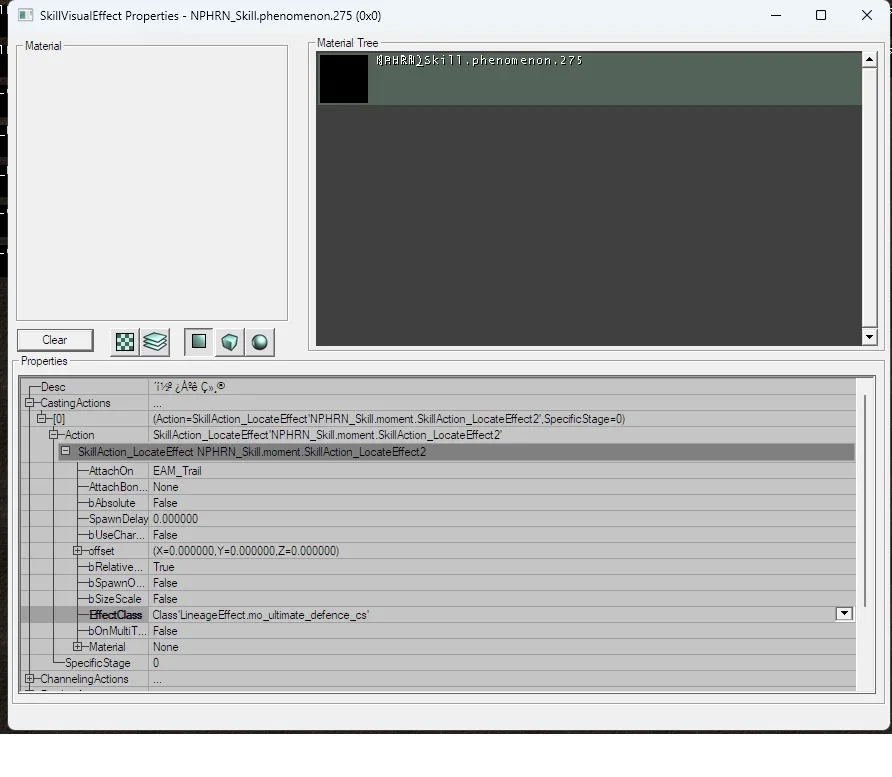The image size is (892, 777).
Task: Click the Action row value text
Action: tap(327, 435)
